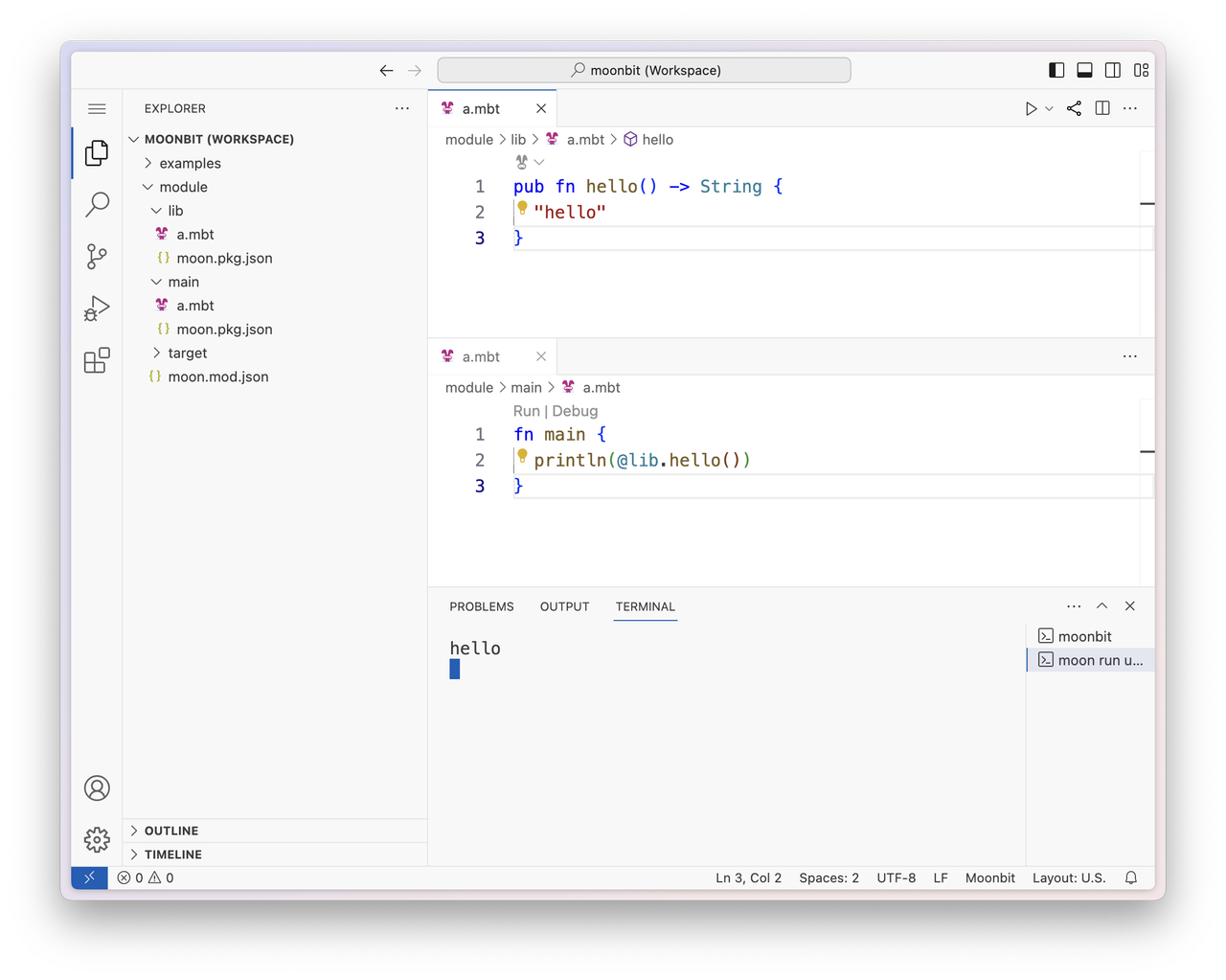Viewport: 1226px width, 980px height.
Task: Click the Split Editor Right icon
Action: point(1102,109)
